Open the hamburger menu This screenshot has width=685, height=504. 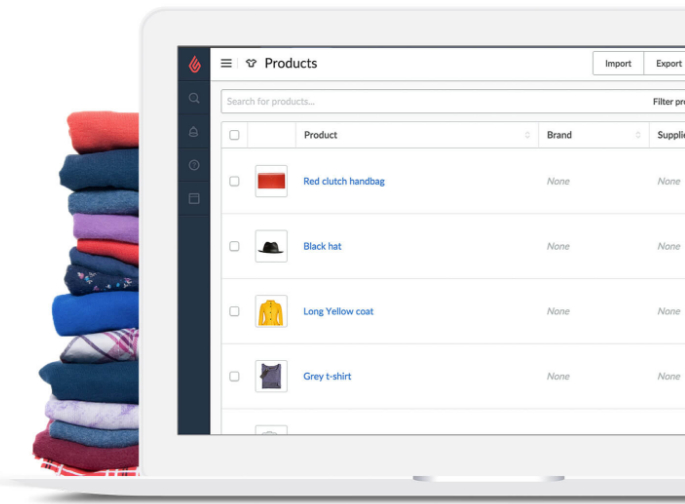(226, 63)
